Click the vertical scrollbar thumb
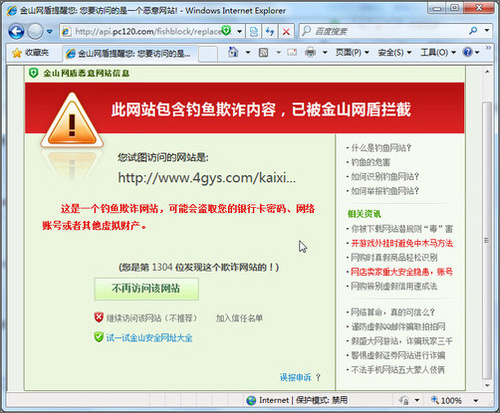The width and height of the screenshot is (500, 413). pyautogui.click(x=487, y=241)
